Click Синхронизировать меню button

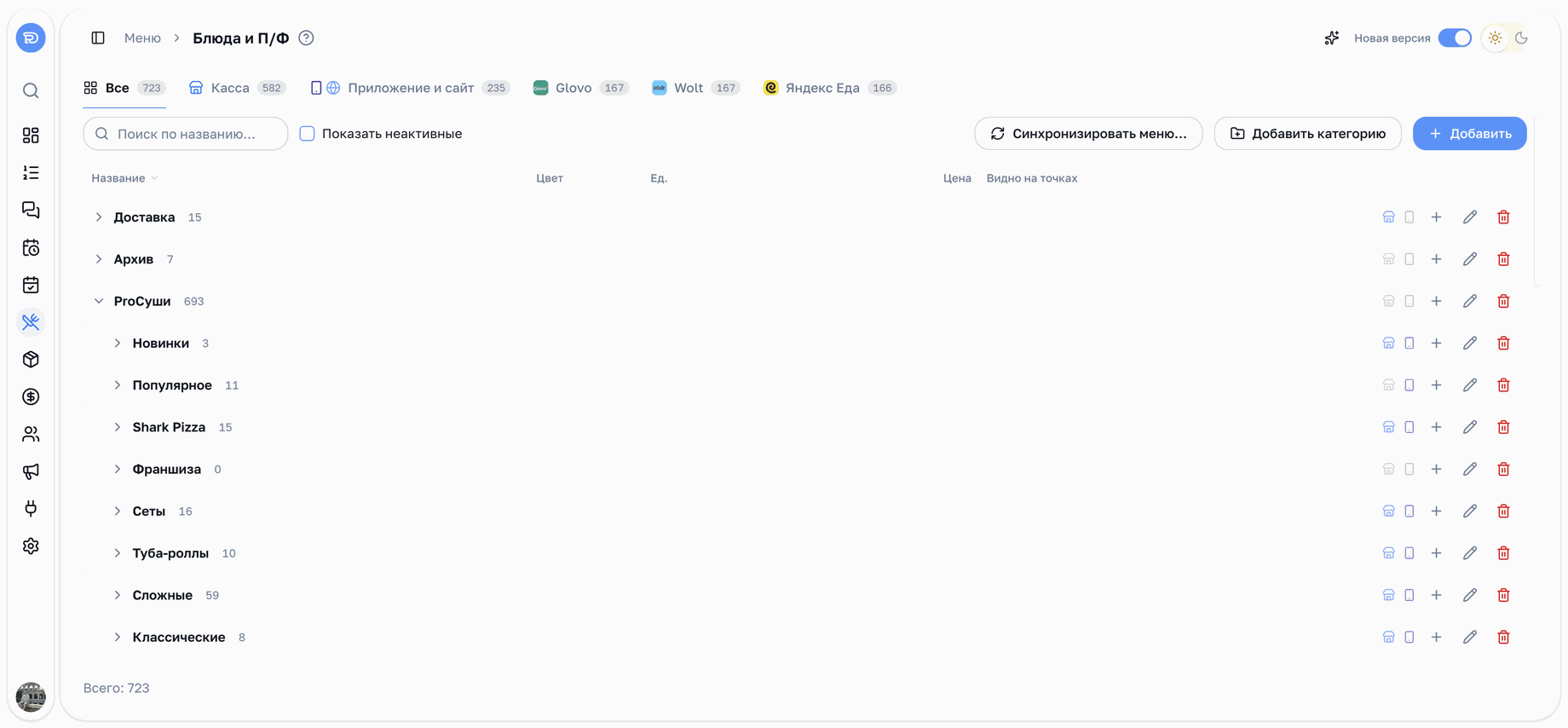(x=1088, y=134)
